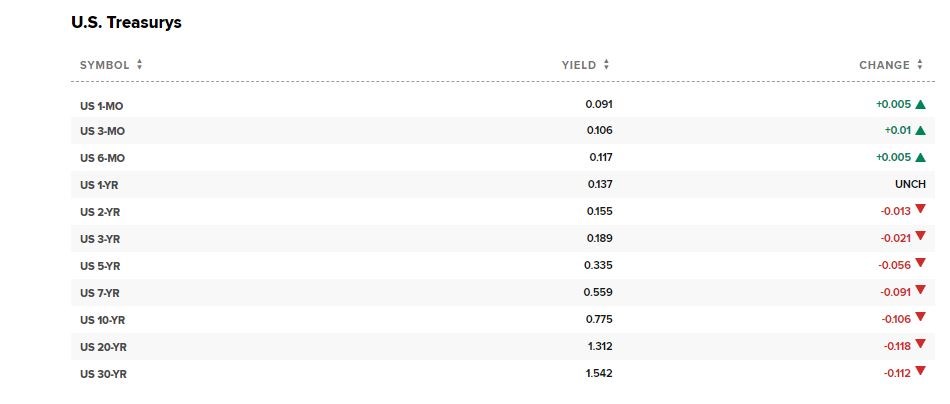Click the UNCH change value for US 1-YR
This screenshot has height=404, width=950.
[910, 185]
